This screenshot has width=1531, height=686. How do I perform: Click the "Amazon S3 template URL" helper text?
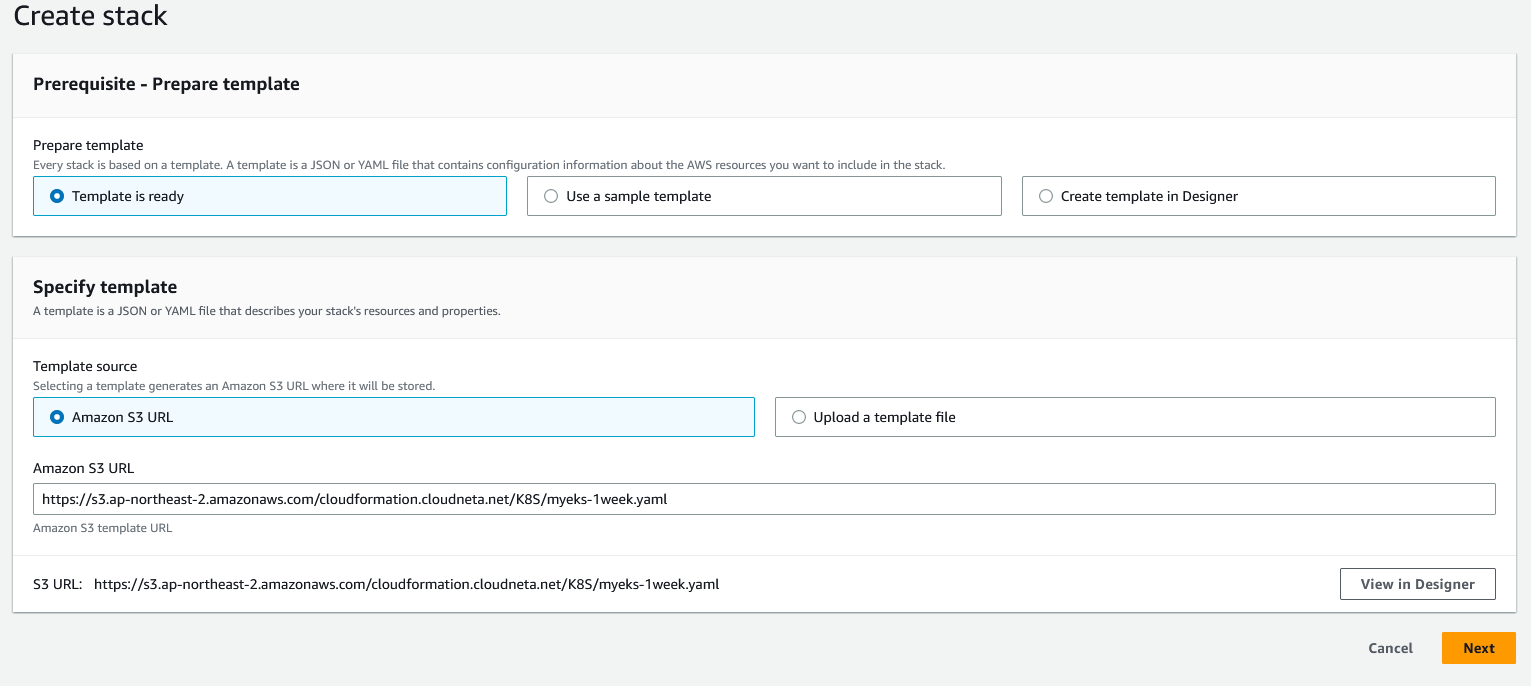coord(102,528)
